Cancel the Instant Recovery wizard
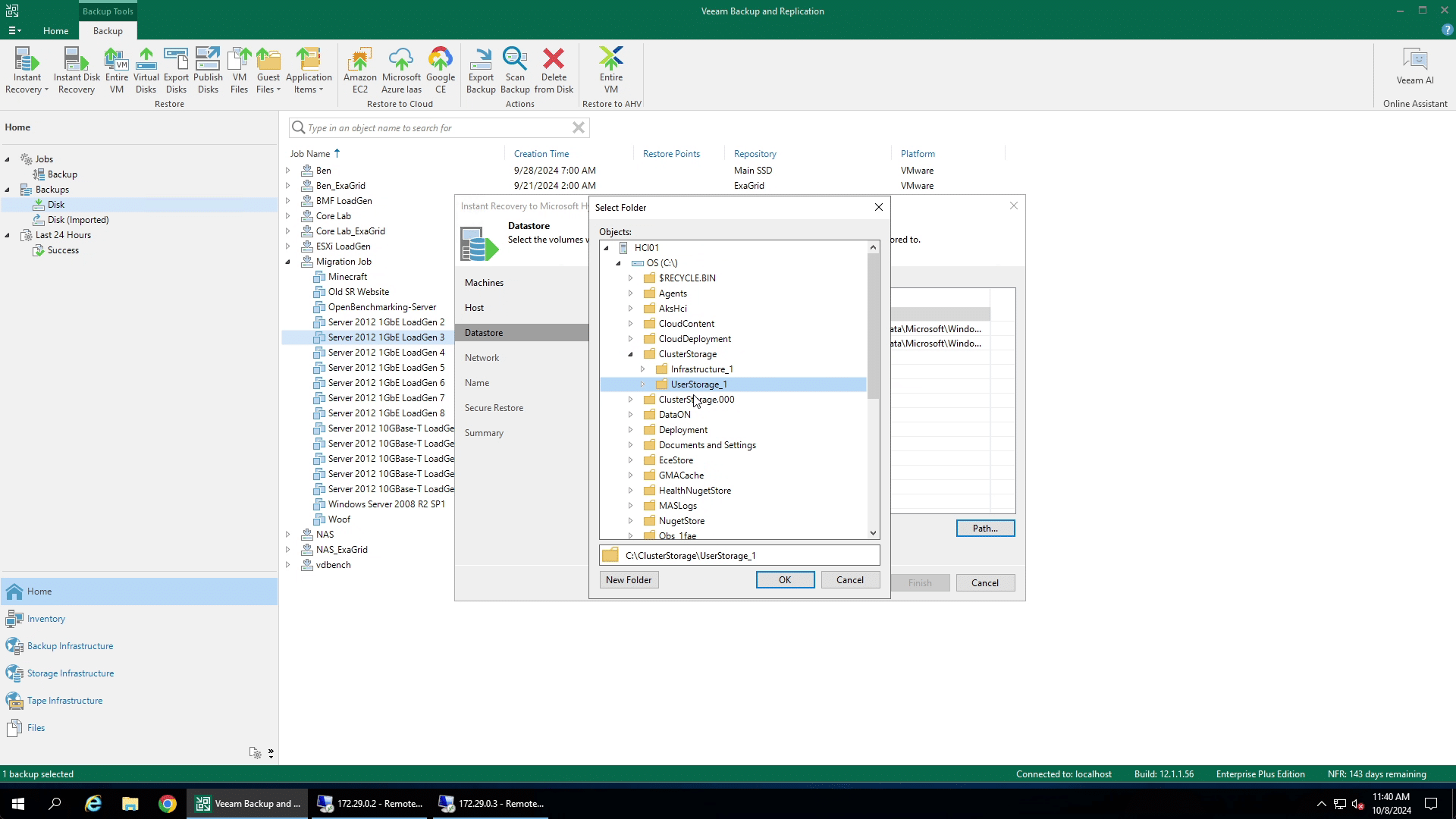1456x819 pixels. click(x=985, y=583)
